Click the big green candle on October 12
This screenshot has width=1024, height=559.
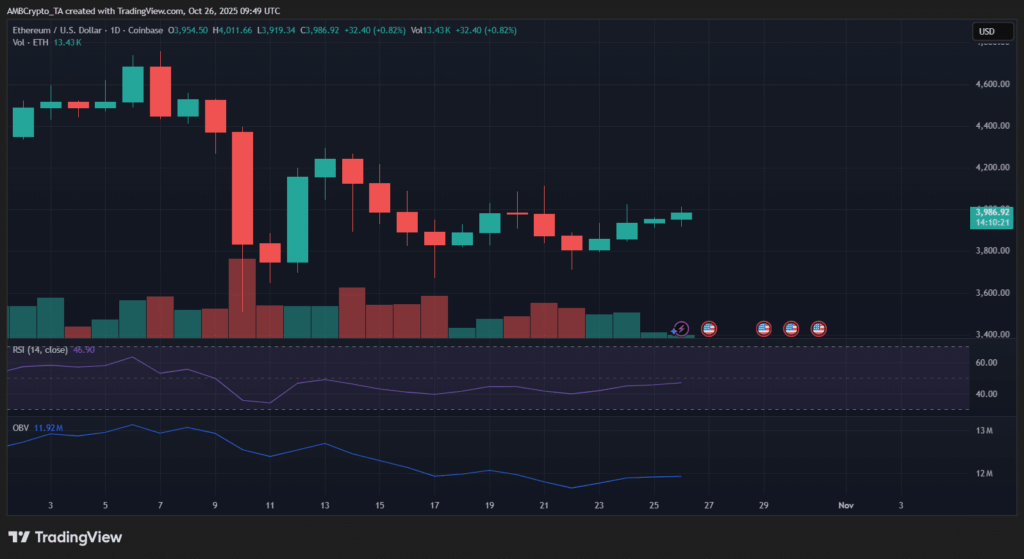297,220
